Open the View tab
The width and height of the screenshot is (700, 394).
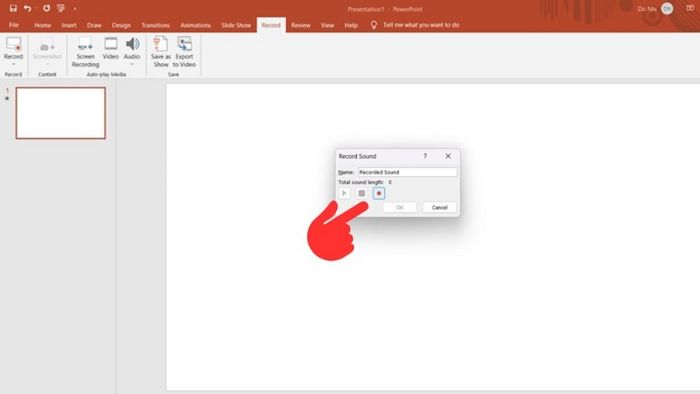[x=327, y=25]
